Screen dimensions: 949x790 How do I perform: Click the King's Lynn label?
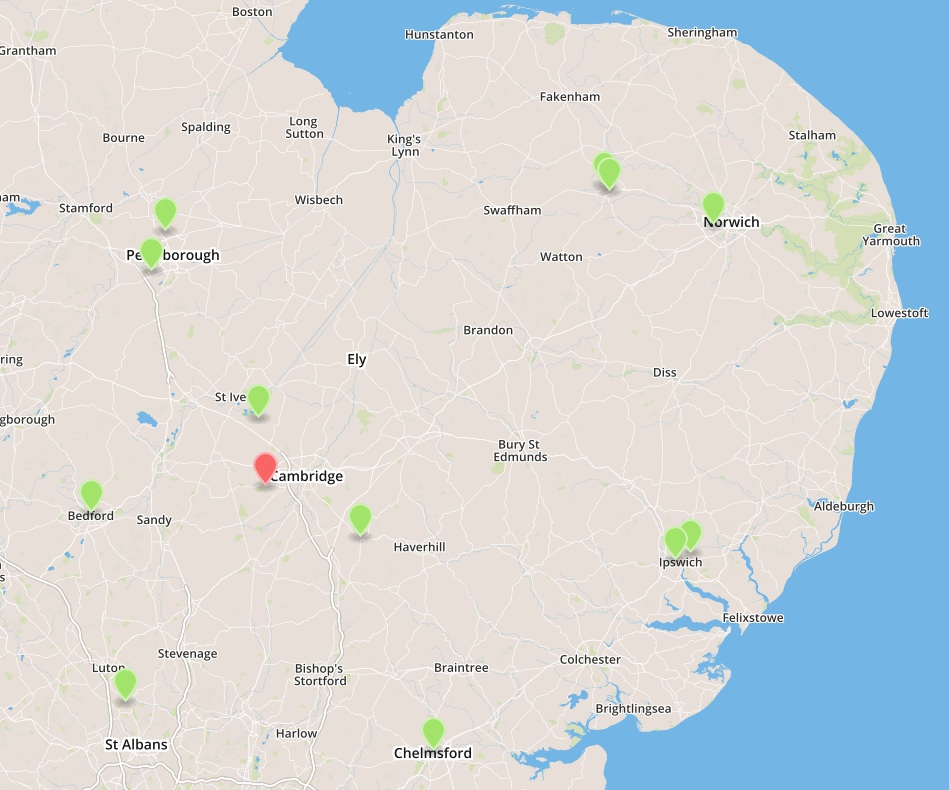coord(404,145)
